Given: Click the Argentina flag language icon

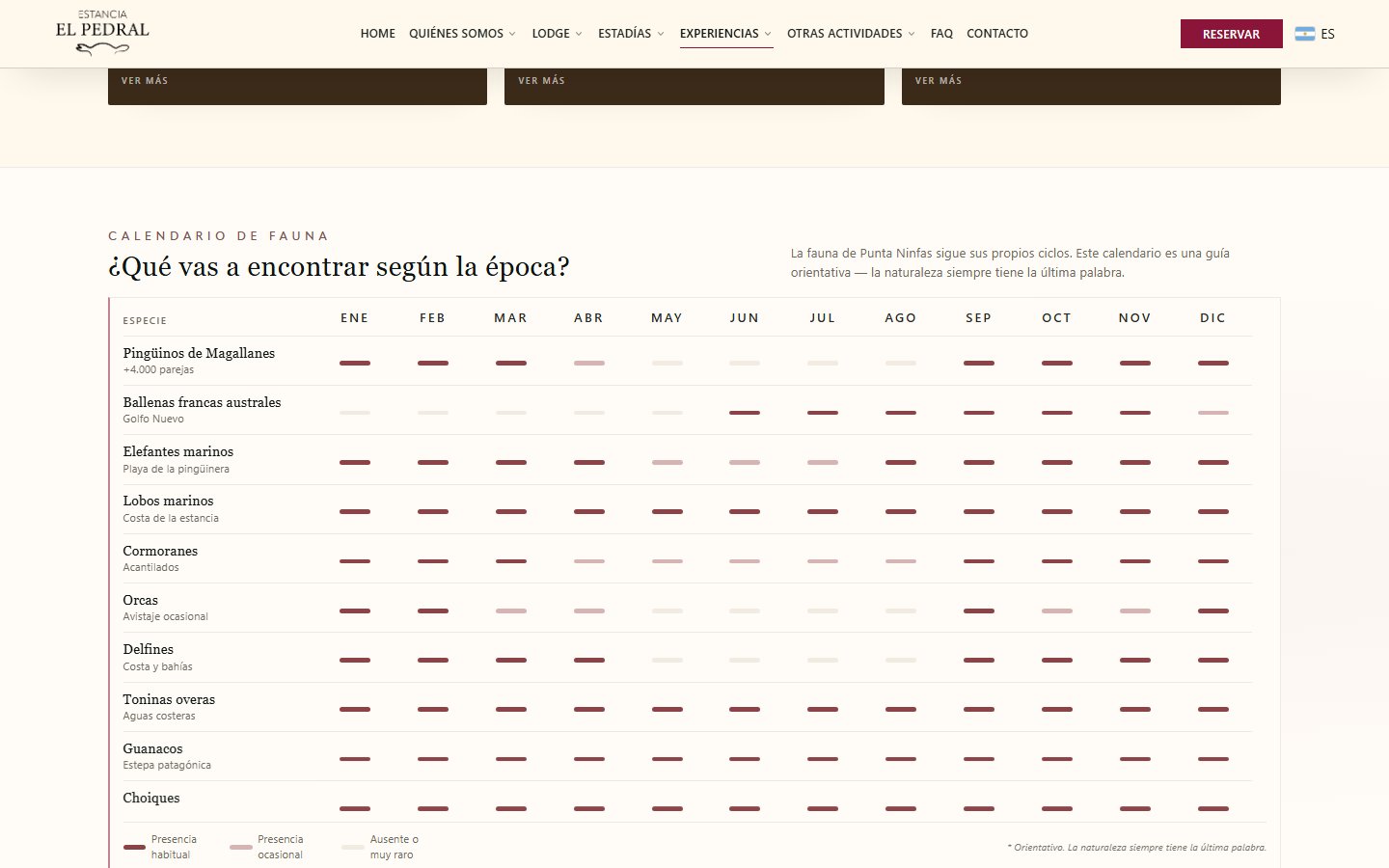Looking at the screenshot, I should click(1304, 34).
